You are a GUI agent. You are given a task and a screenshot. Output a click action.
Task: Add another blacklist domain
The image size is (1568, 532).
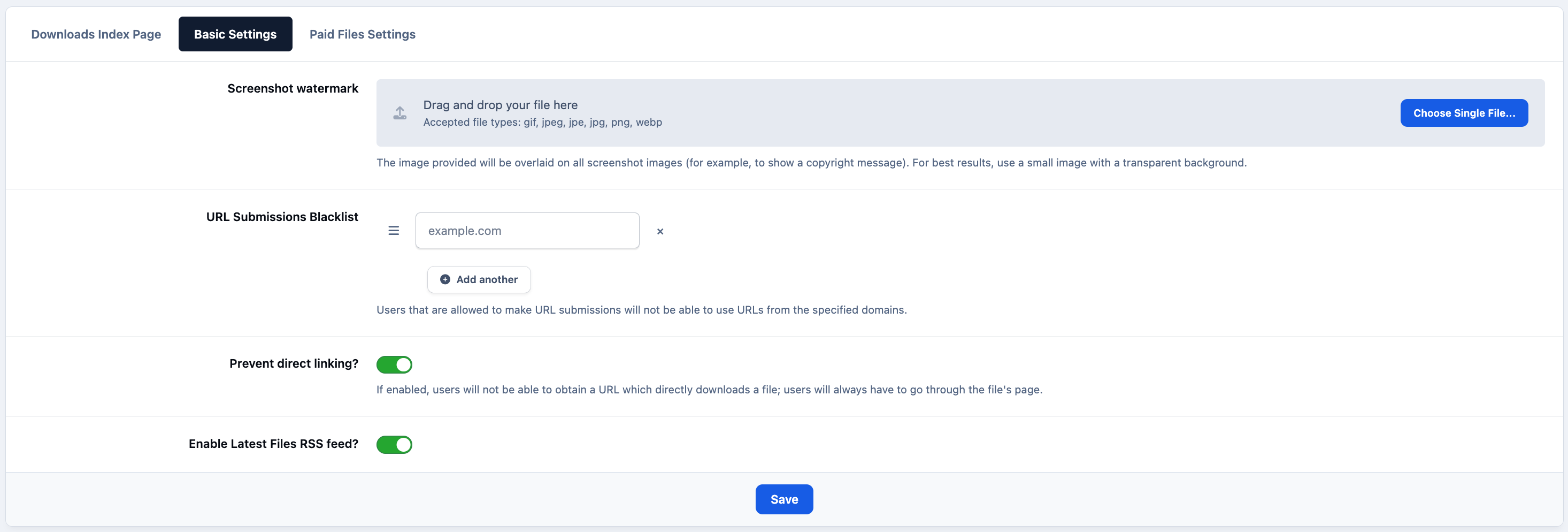coord(479,279)
